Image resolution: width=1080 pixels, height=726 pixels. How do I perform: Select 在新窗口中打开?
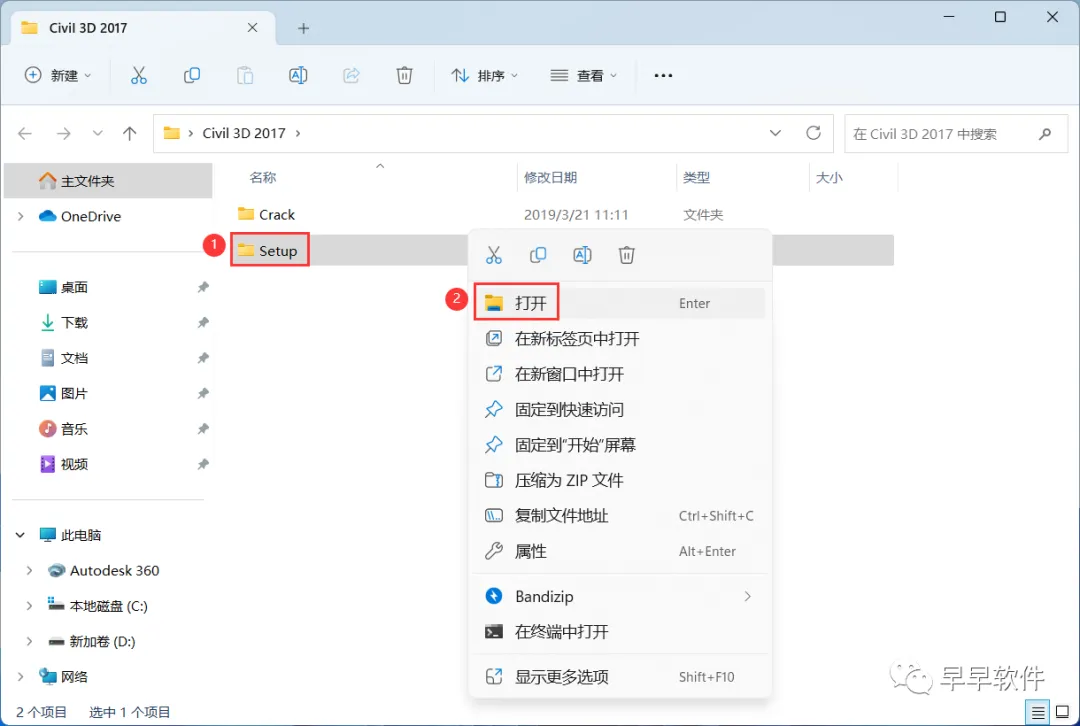point(619,374)
